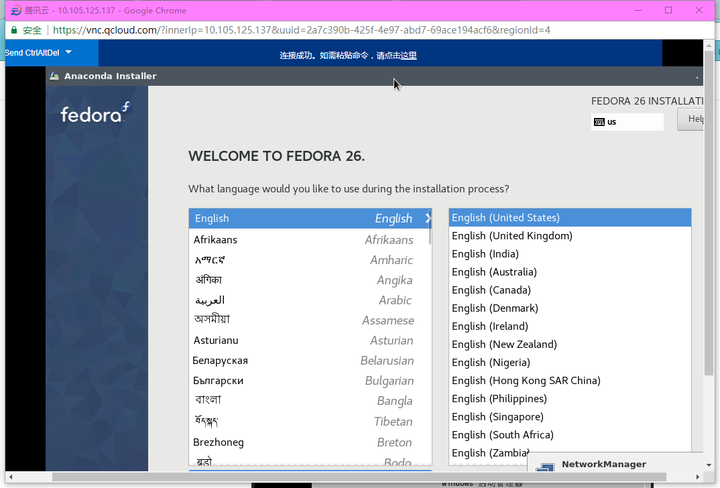Click the horizontal scrollbar right arrow
The width and height of the screenshot is (720, 488).
click(696, 477)
